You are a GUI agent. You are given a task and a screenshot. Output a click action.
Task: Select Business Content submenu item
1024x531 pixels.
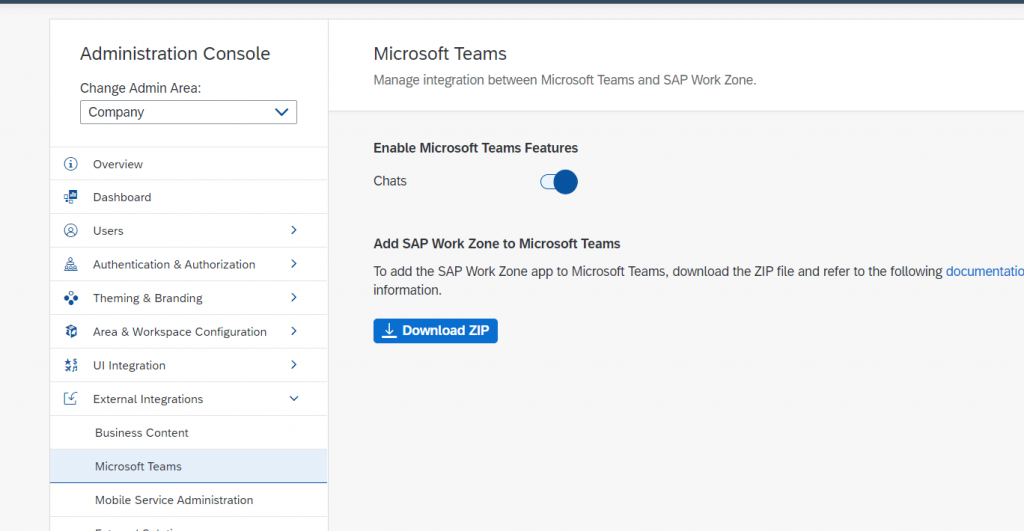click(189, 432)
